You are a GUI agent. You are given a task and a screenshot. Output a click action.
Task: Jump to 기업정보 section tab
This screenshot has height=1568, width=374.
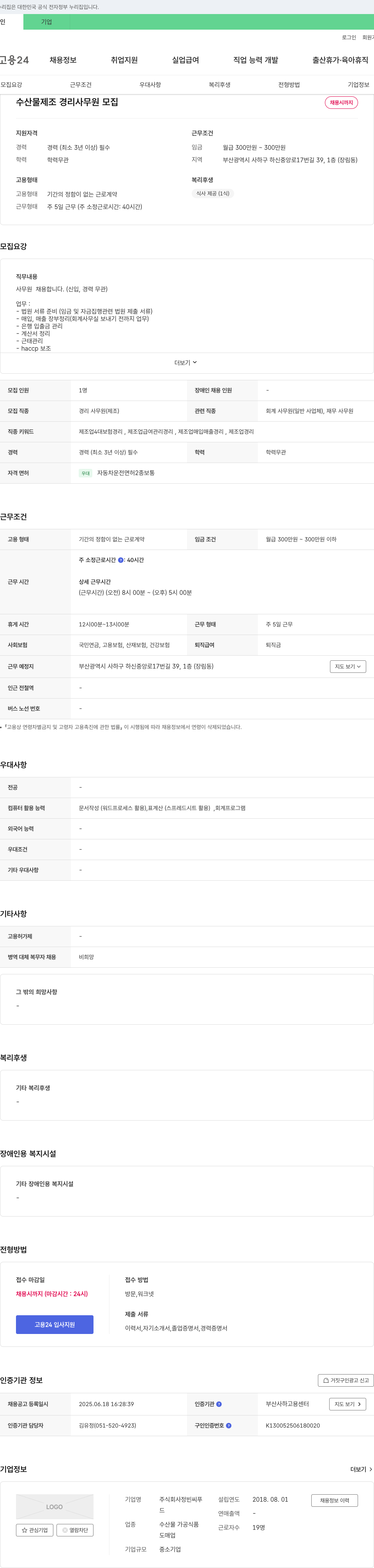[x=359, y=85]
